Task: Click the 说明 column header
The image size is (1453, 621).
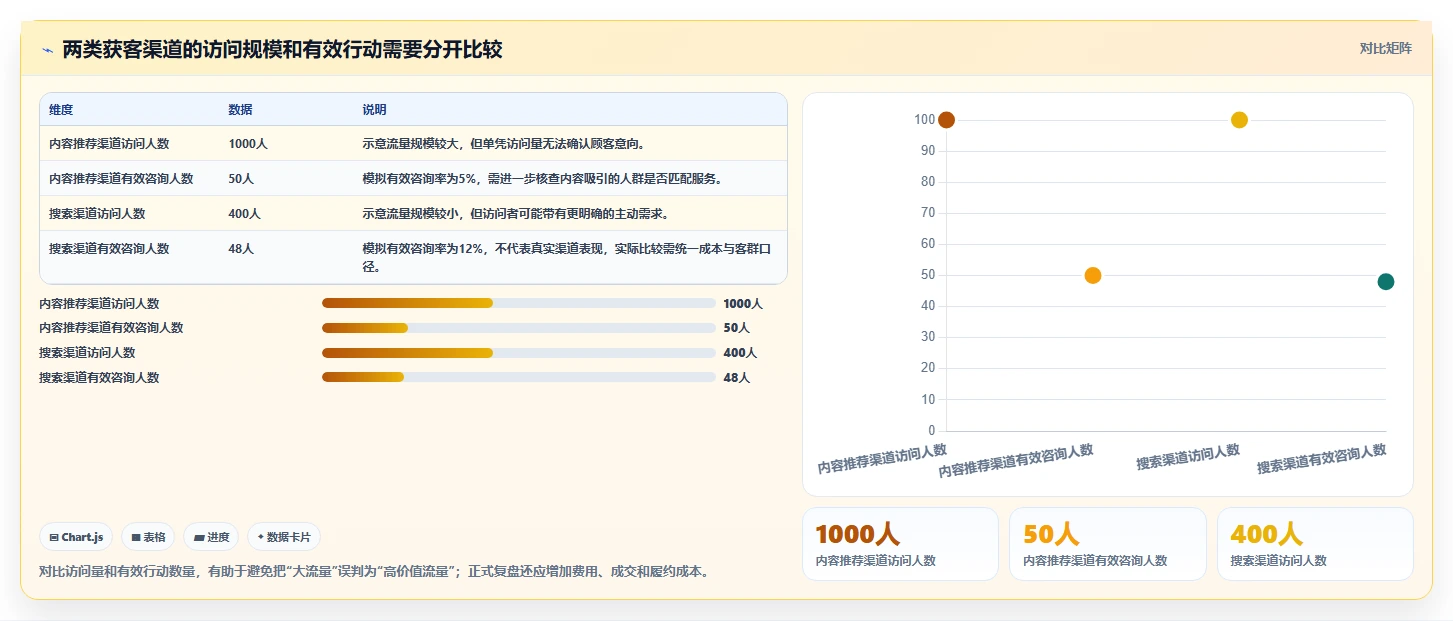Action: tap(374, 110)
